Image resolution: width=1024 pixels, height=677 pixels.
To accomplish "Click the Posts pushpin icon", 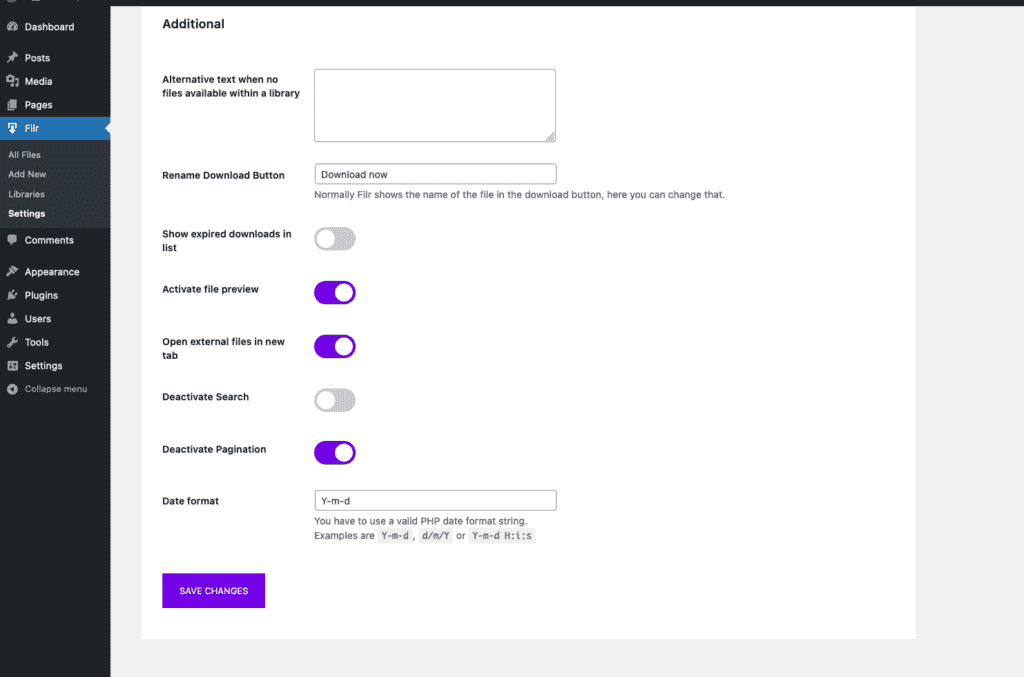I will 12,58.
